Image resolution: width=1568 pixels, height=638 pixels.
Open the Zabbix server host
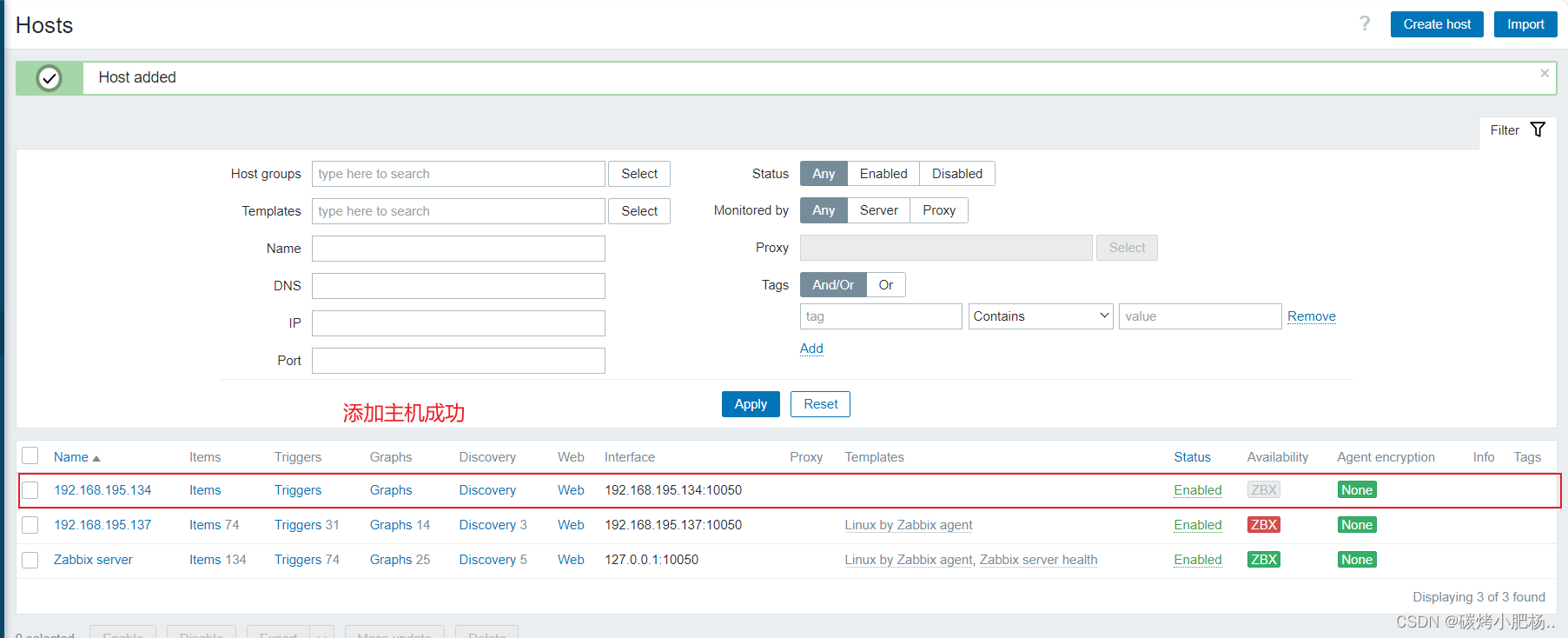tap(93, 560)
